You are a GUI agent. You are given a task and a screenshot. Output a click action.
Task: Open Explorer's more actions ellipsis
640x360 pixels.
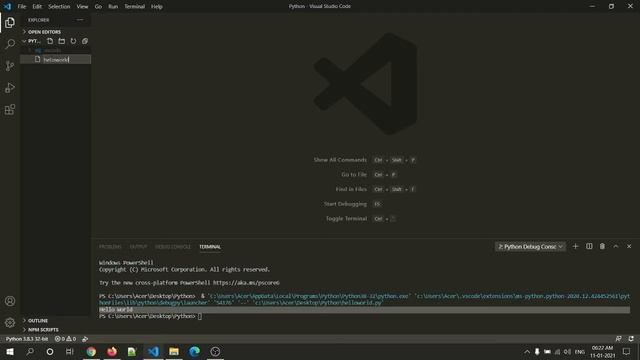point(80,20)
